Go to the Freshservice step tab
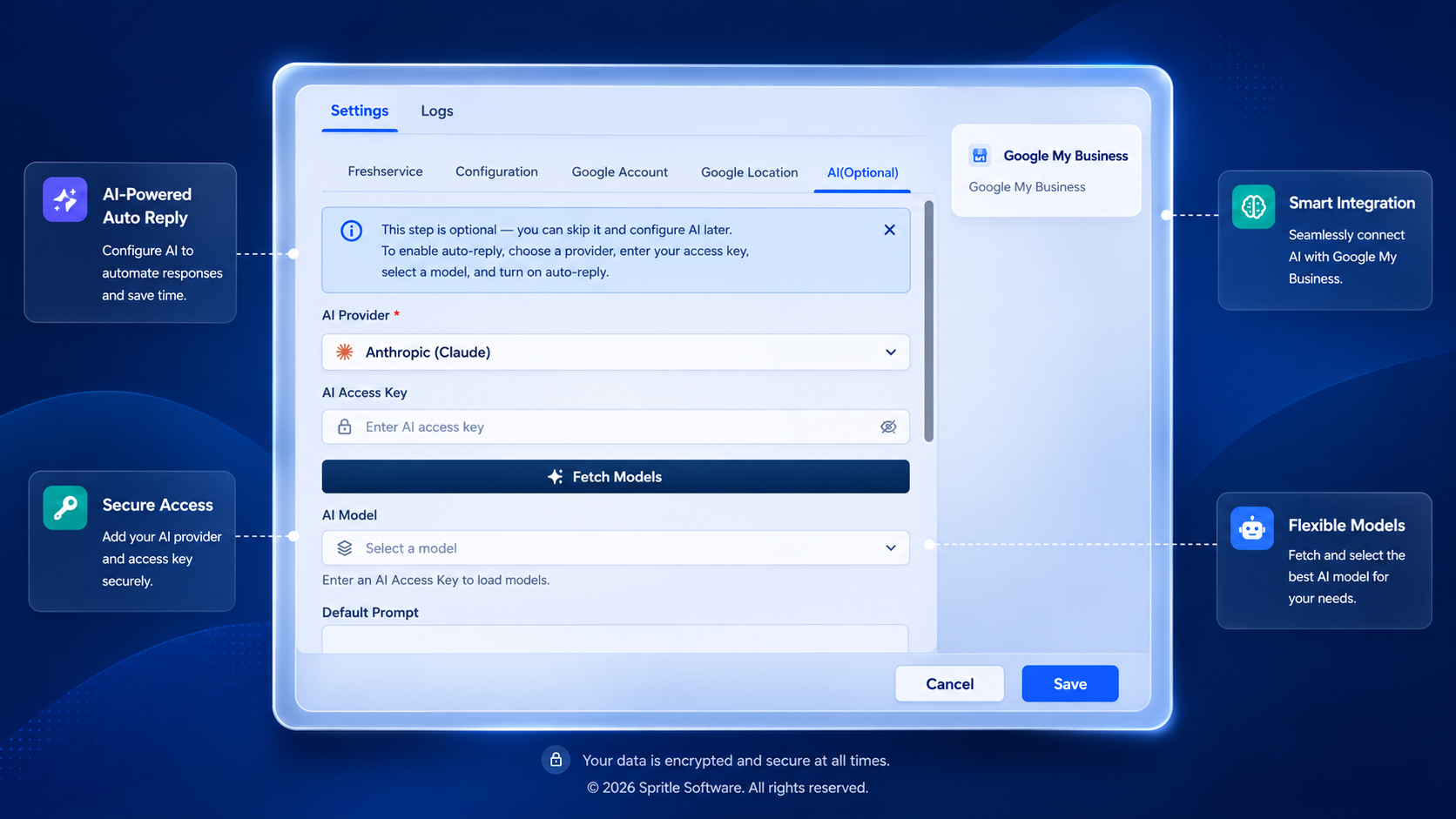This screenshot has height=819, width=1456. pos(385,171)
